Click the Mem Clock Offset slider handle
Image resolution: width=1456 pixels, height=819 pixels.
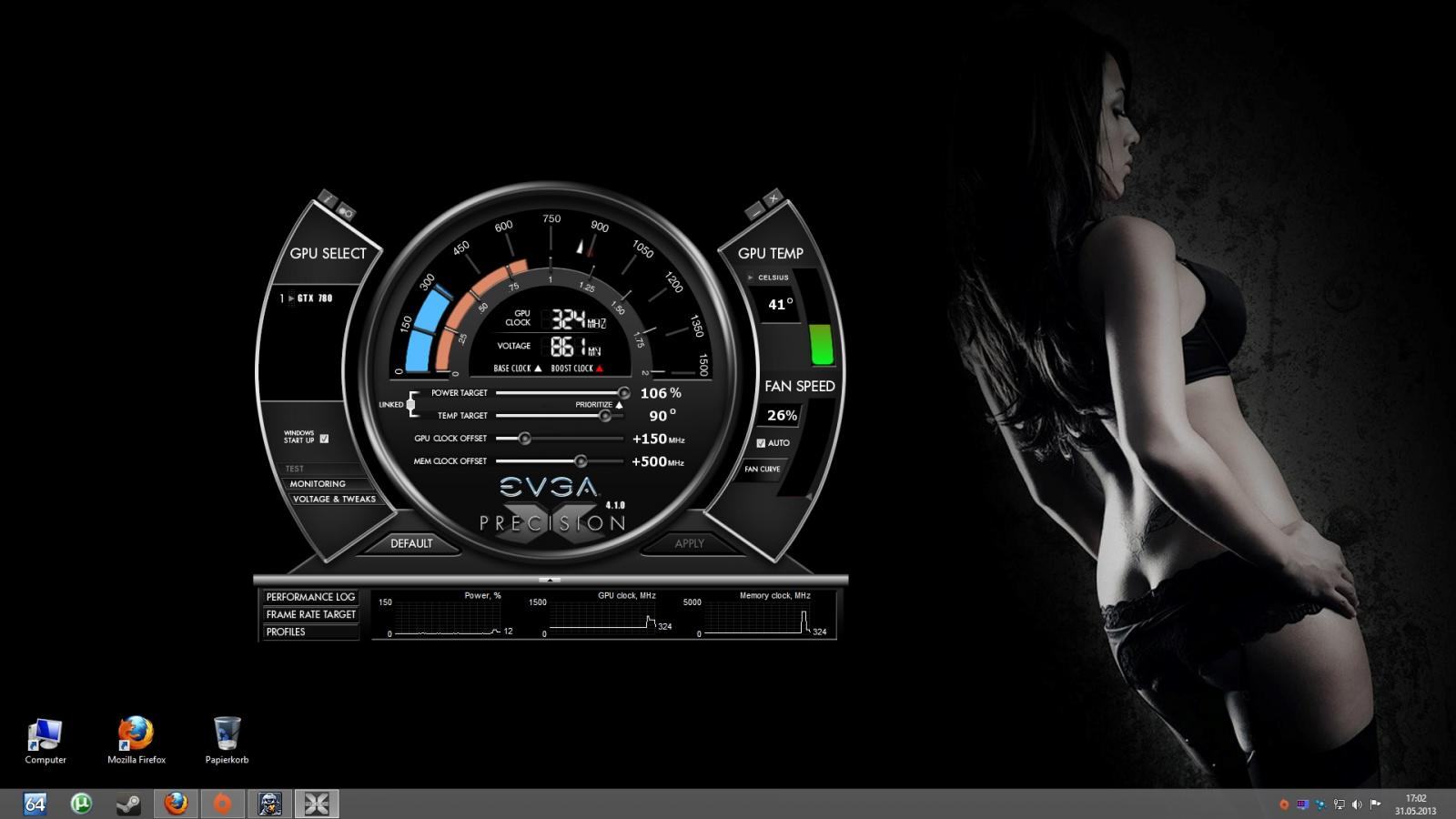point(581,461)
